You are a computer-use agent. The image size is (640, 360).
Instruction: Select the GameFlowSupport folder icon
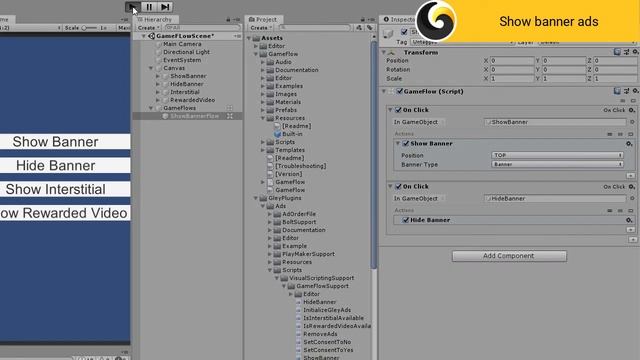coord(291,286)
